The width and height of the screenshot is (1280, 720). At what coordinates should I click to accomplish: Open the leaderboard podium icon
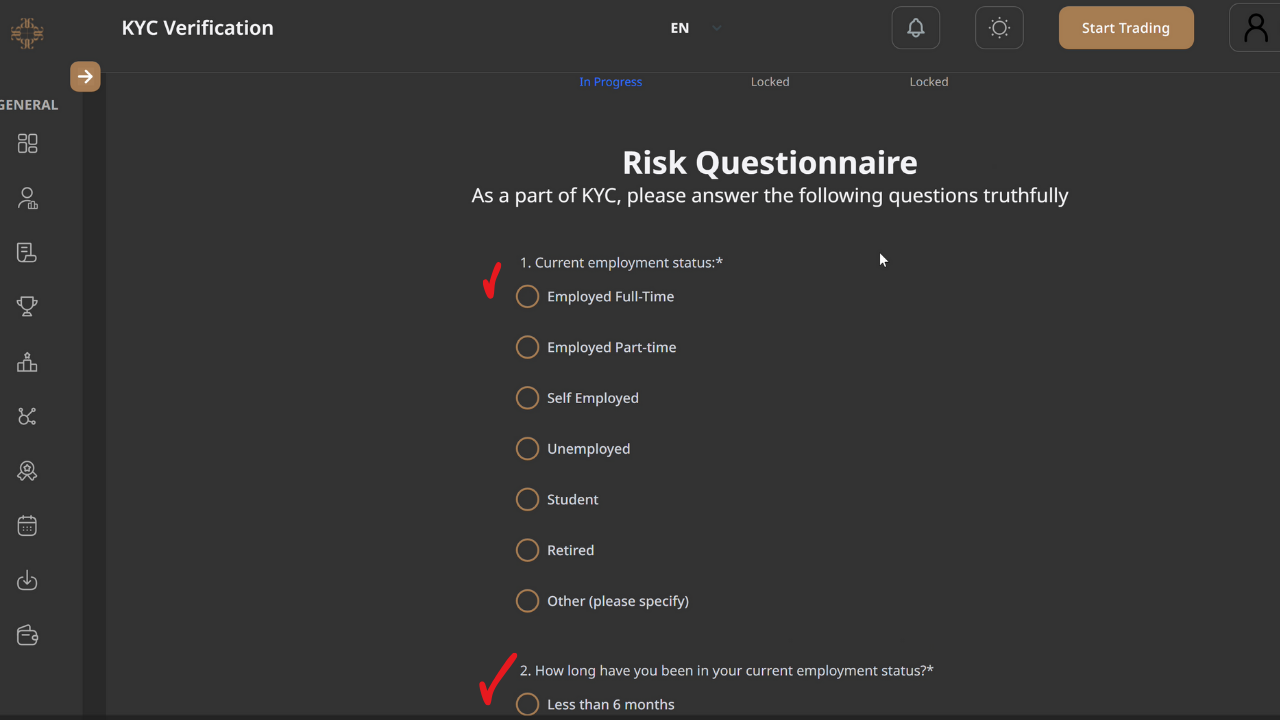[27, 362]
